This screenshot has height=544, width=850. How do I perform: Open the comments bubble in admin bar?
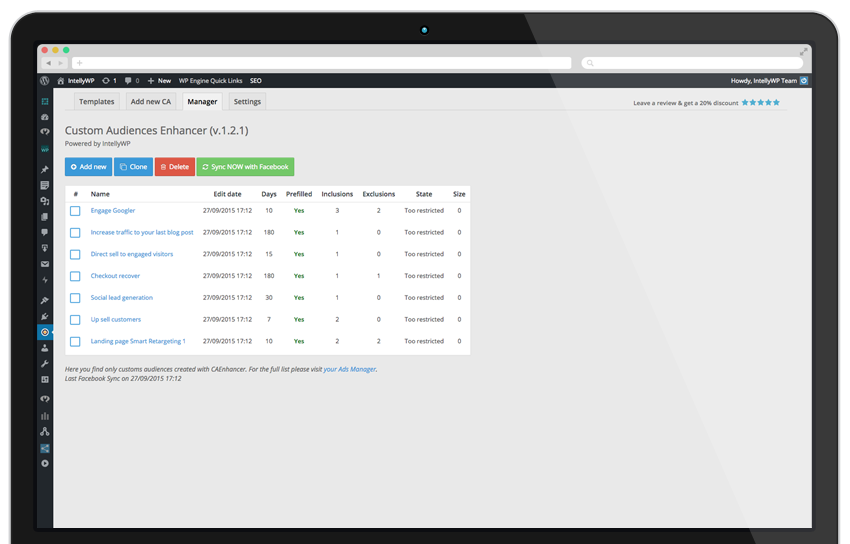pyautogui.click(x=130, y=80)
